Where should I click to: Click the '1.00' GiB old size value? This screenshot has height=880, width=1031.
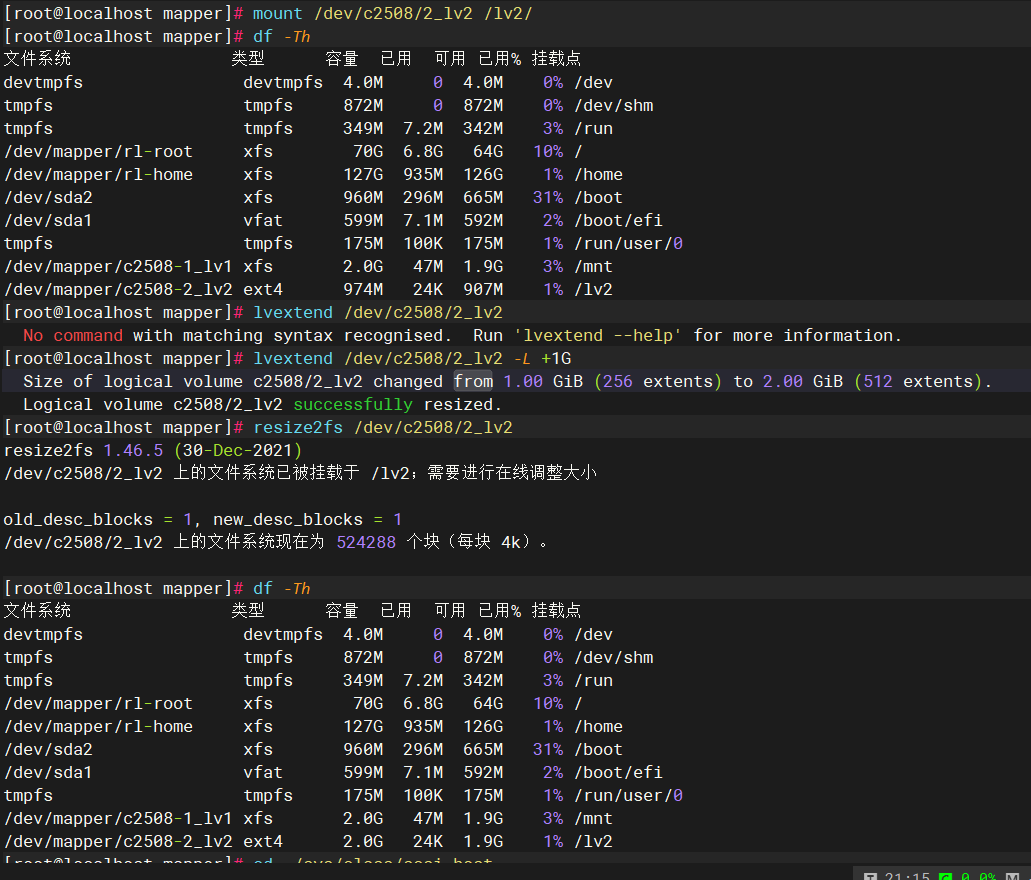pos(523,381)
